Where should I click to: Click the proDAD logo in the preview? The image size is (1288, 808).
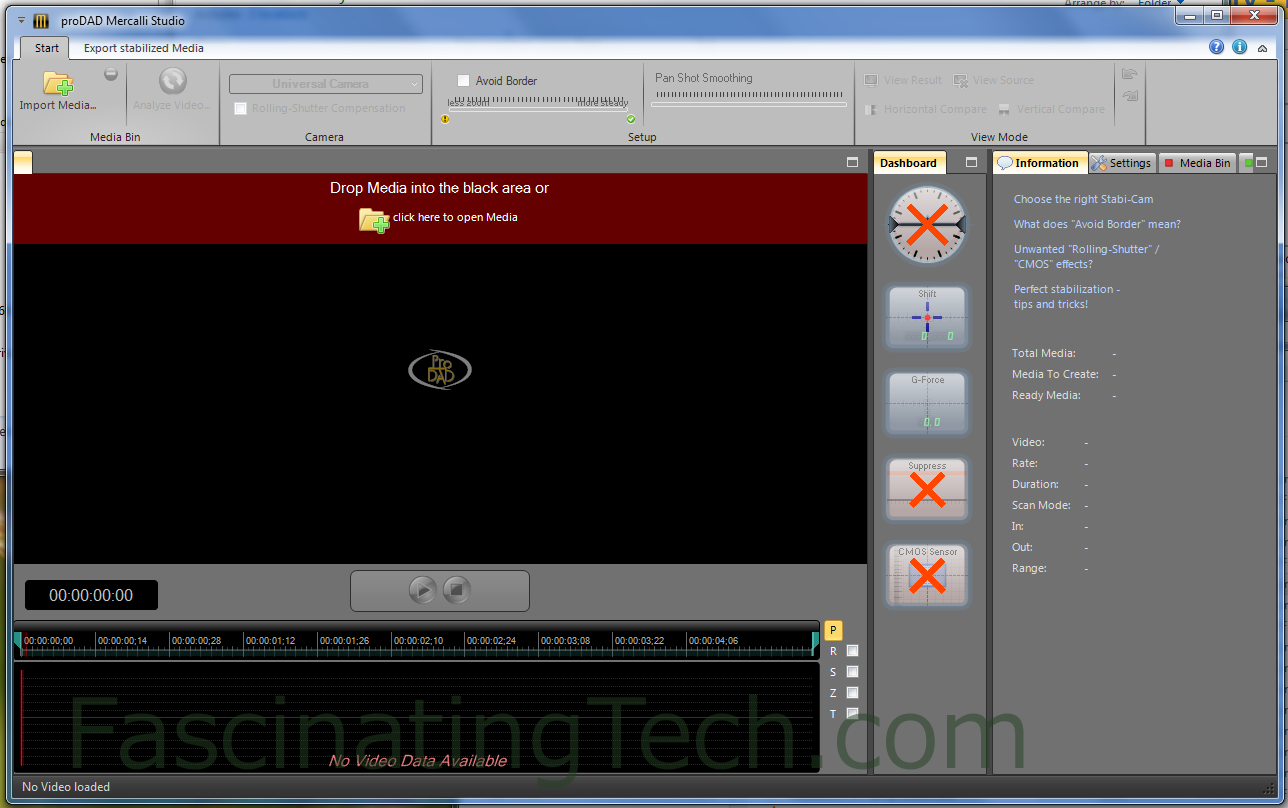coord(440,369)
